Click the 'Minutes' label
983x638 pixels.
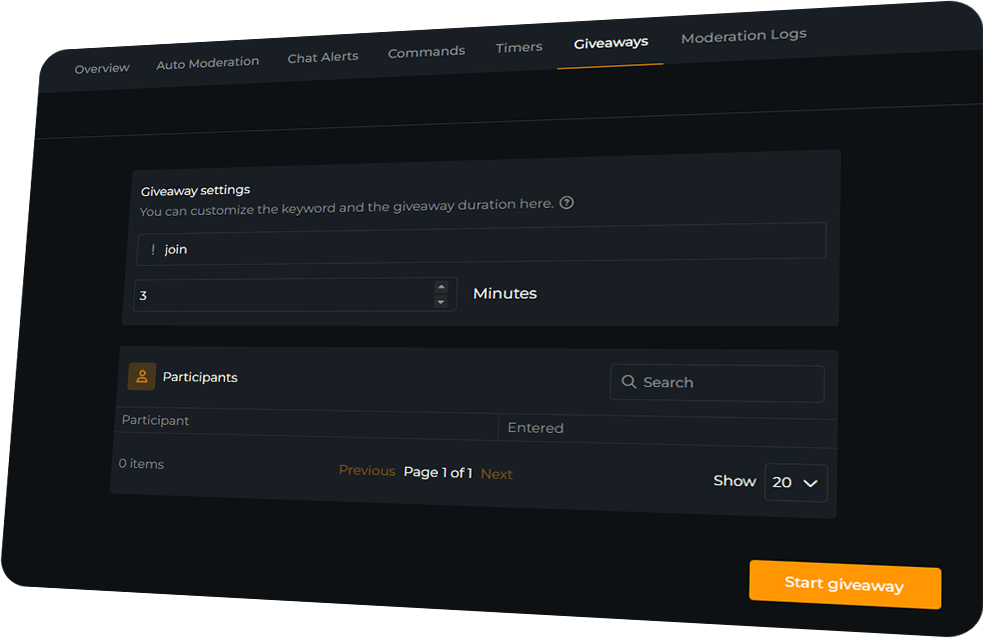pyautogui.click(x=505, y=293)
